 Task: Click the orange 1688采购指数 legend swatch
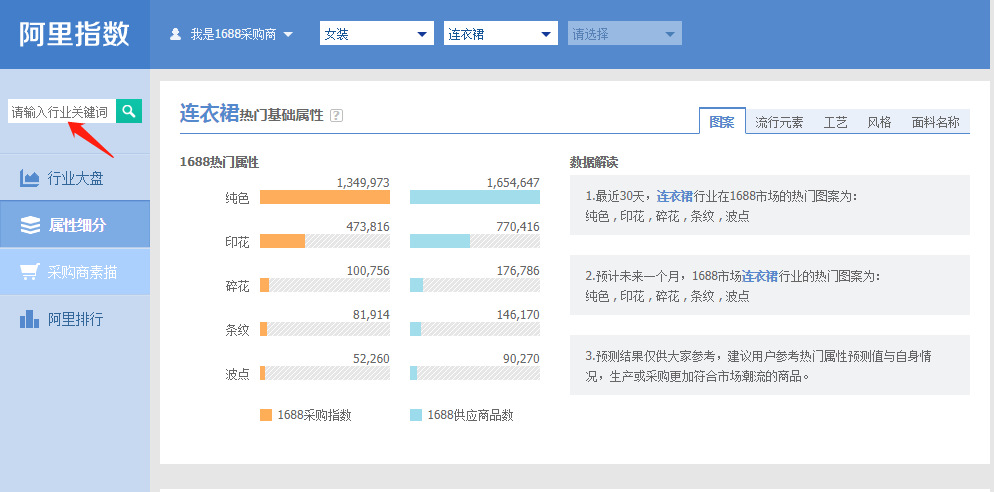[x=266, y=415]
